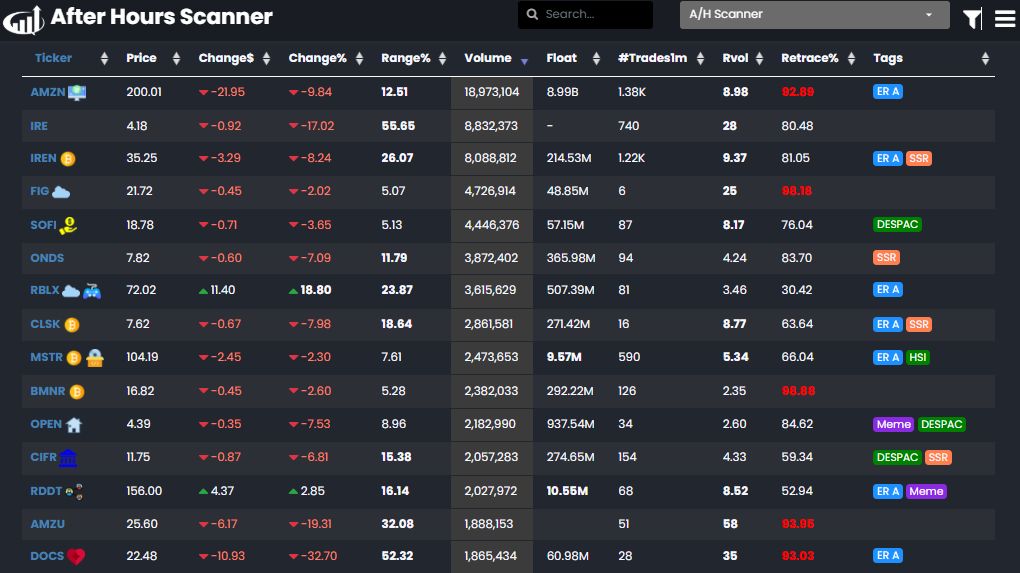
Task: Sort by the Range% column
Action: 442,59
